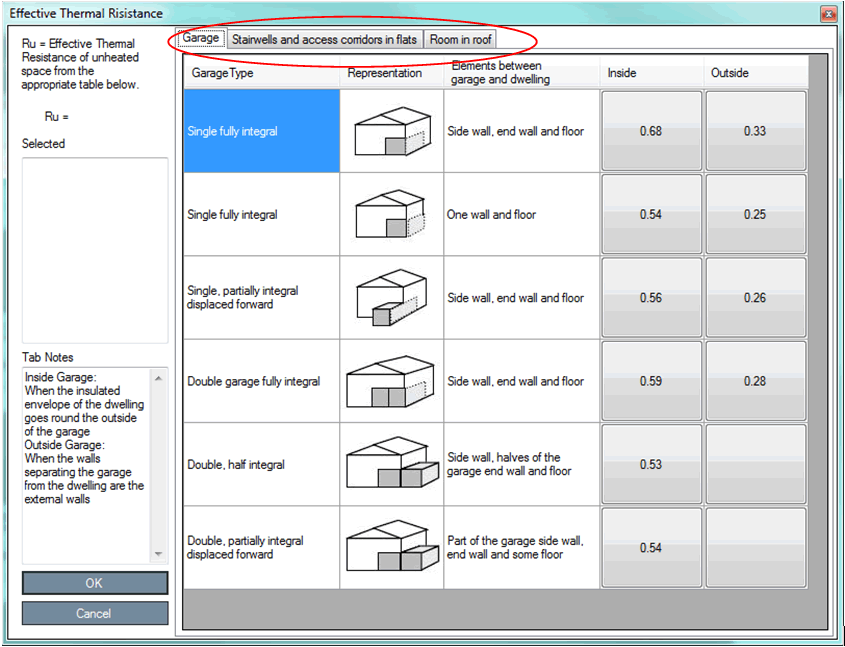Choose the Outside value 0.33
Image resolution: width=845 pixels, height=647 pixels.
(755, 131)
